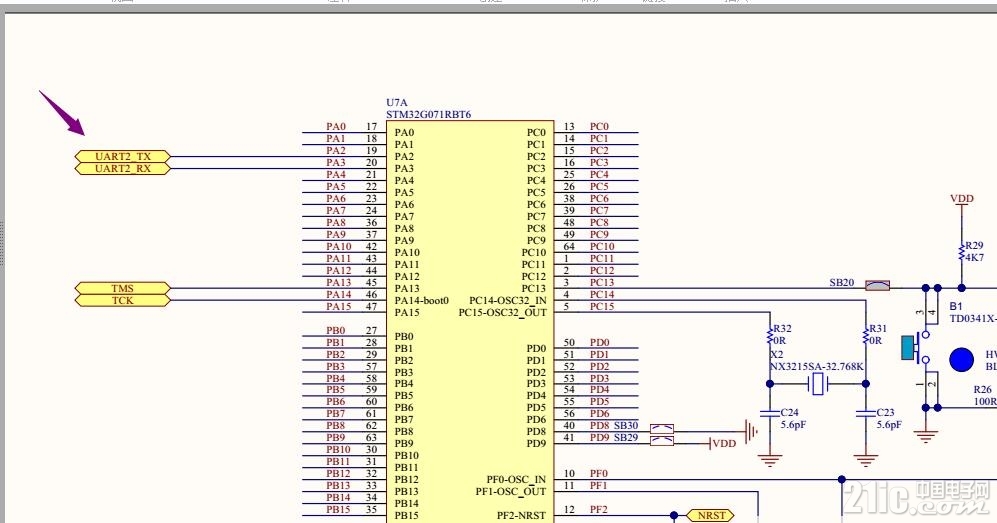This screenshot has height=523, width=997.
Task: Click the R29 designator text
Action: pos(974,245)
